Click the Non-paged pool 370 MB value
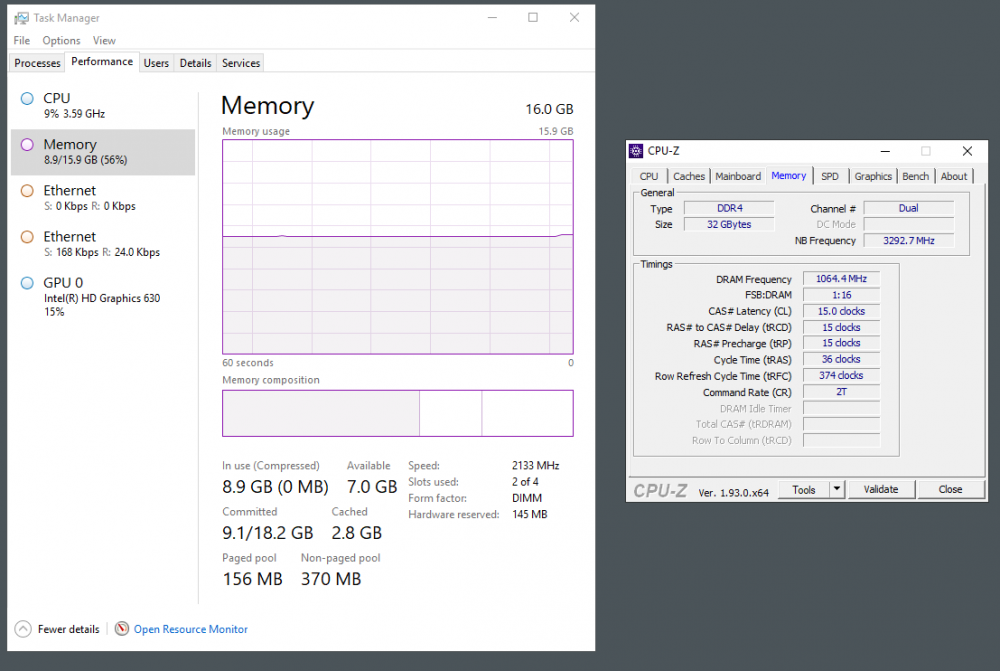The width and height of the screenshot is (1000, 671). [x=331, y=579]
